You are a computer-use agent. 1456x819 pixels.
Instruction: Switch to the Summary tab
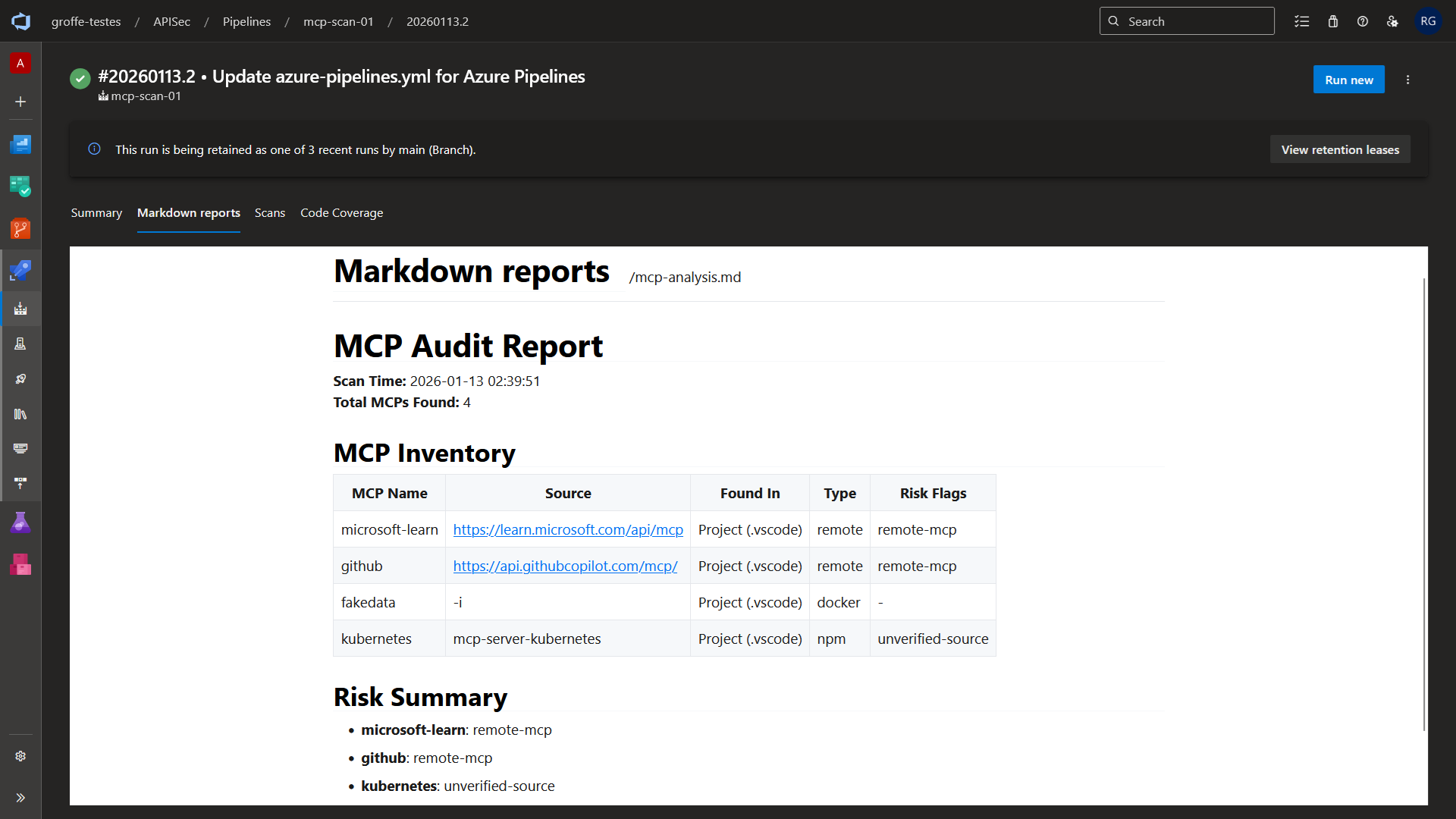coord(96,213)
